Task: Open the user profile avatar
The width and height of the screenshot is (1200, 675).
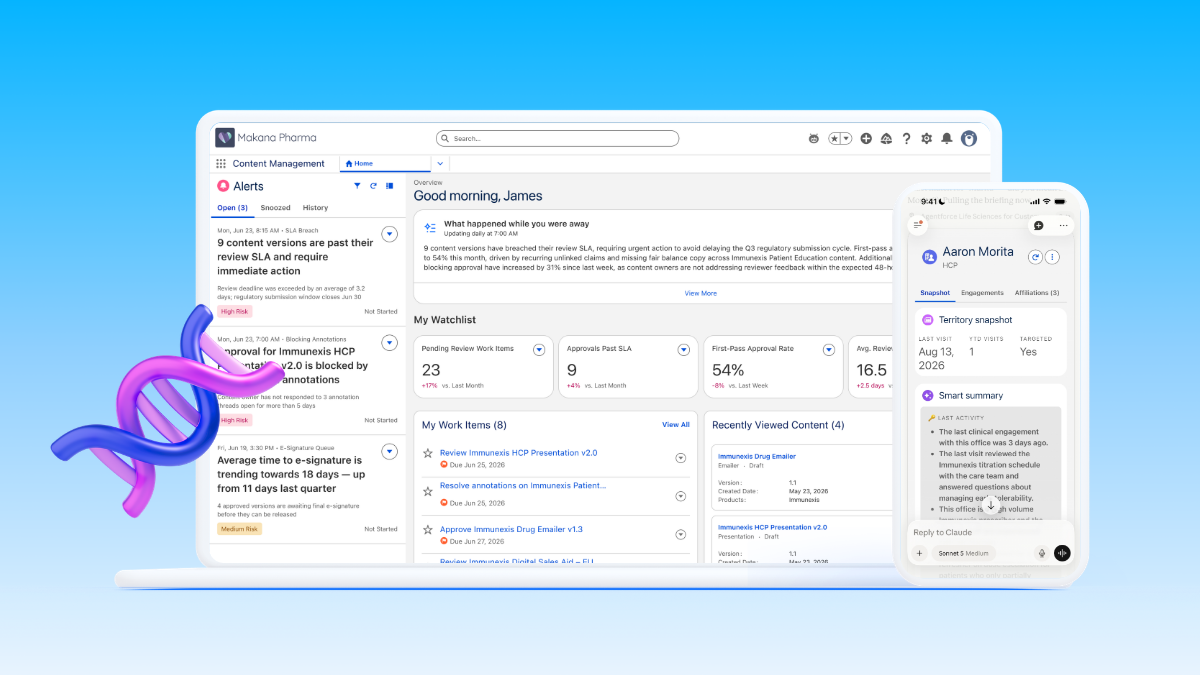Action: coord(969,139)
